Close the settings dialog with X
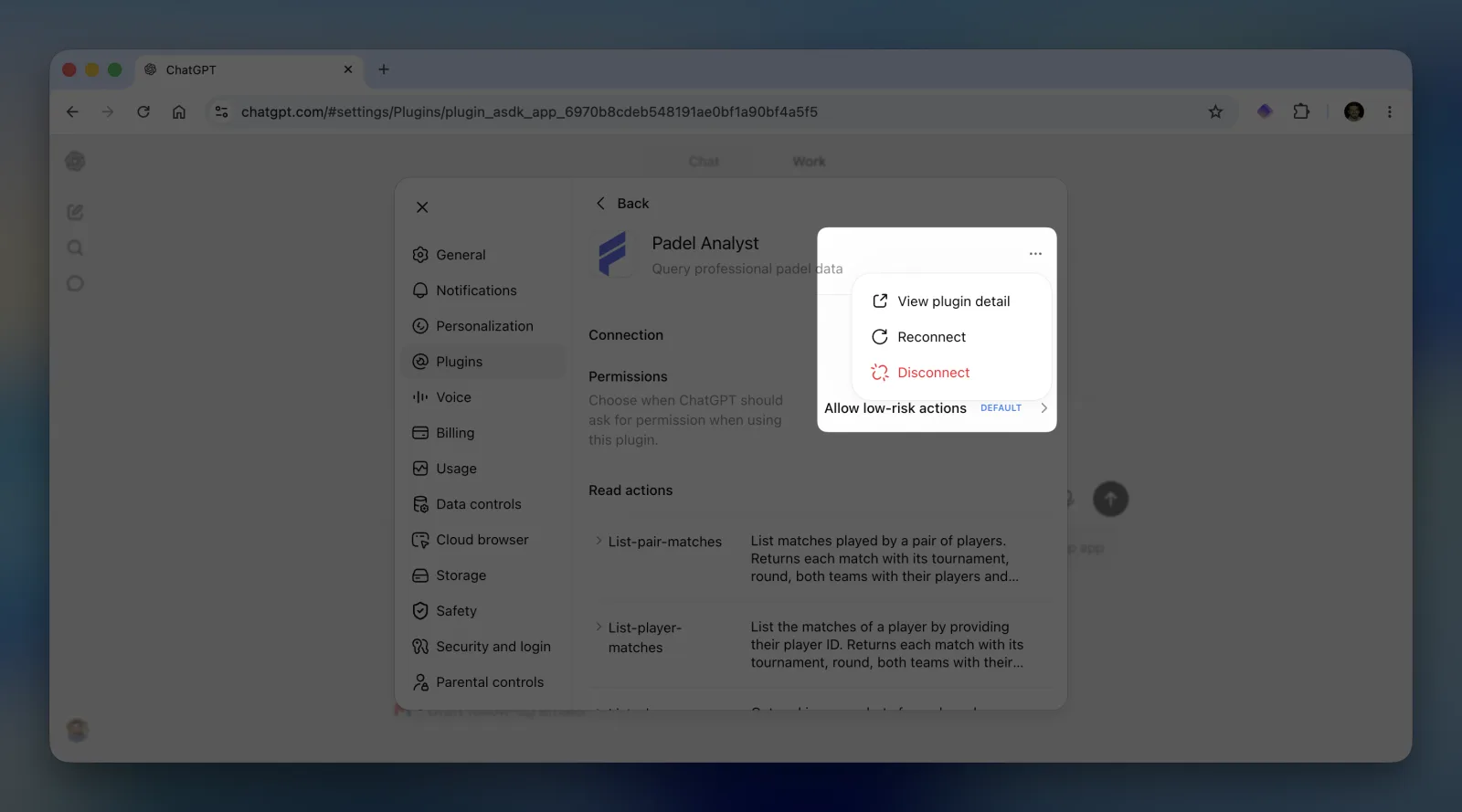1462x812 pixels. pyautogui.click(x=422, y=207)
